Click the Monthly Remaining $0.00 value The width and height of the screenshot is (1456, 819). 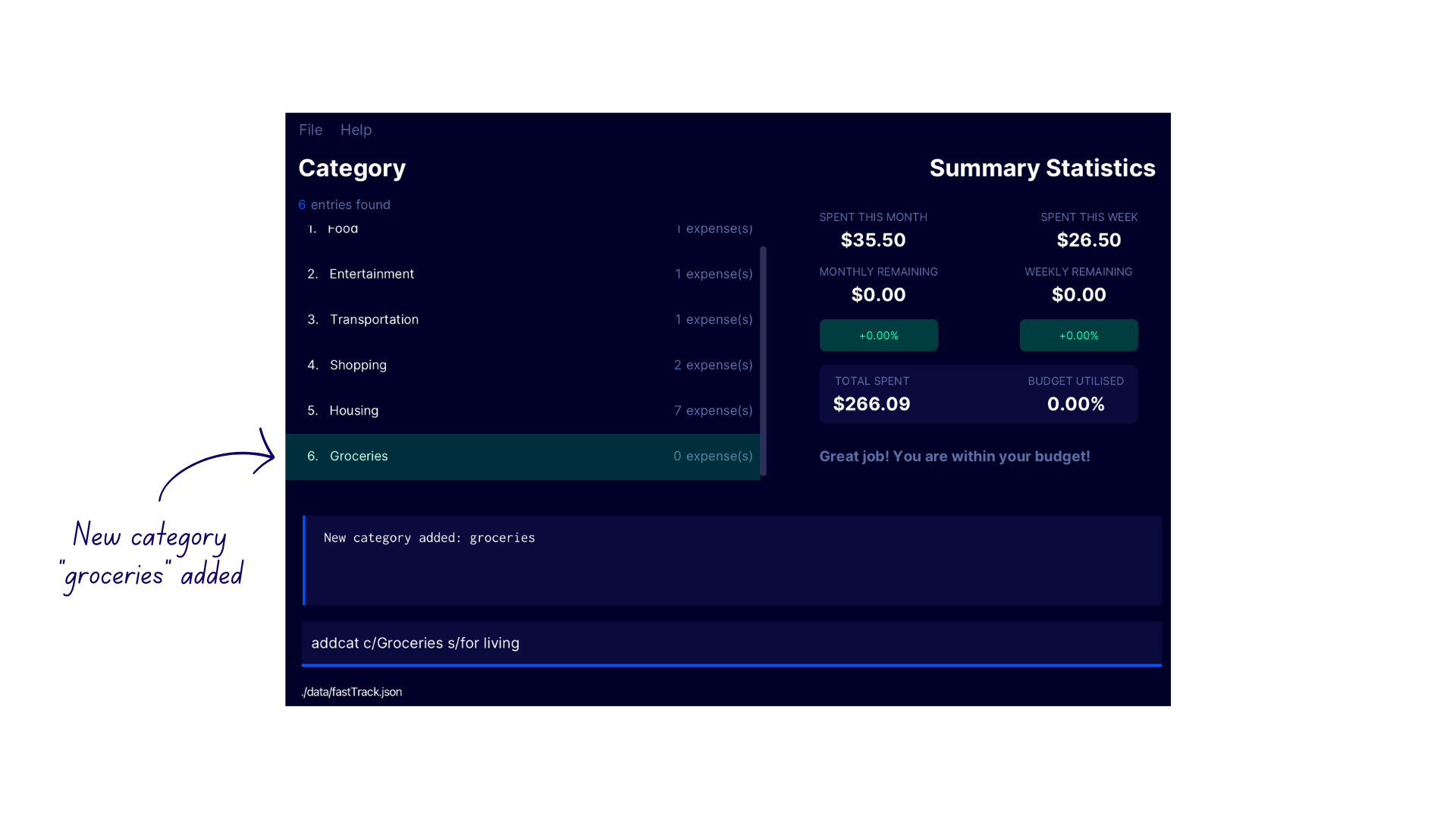click(878, 294)
